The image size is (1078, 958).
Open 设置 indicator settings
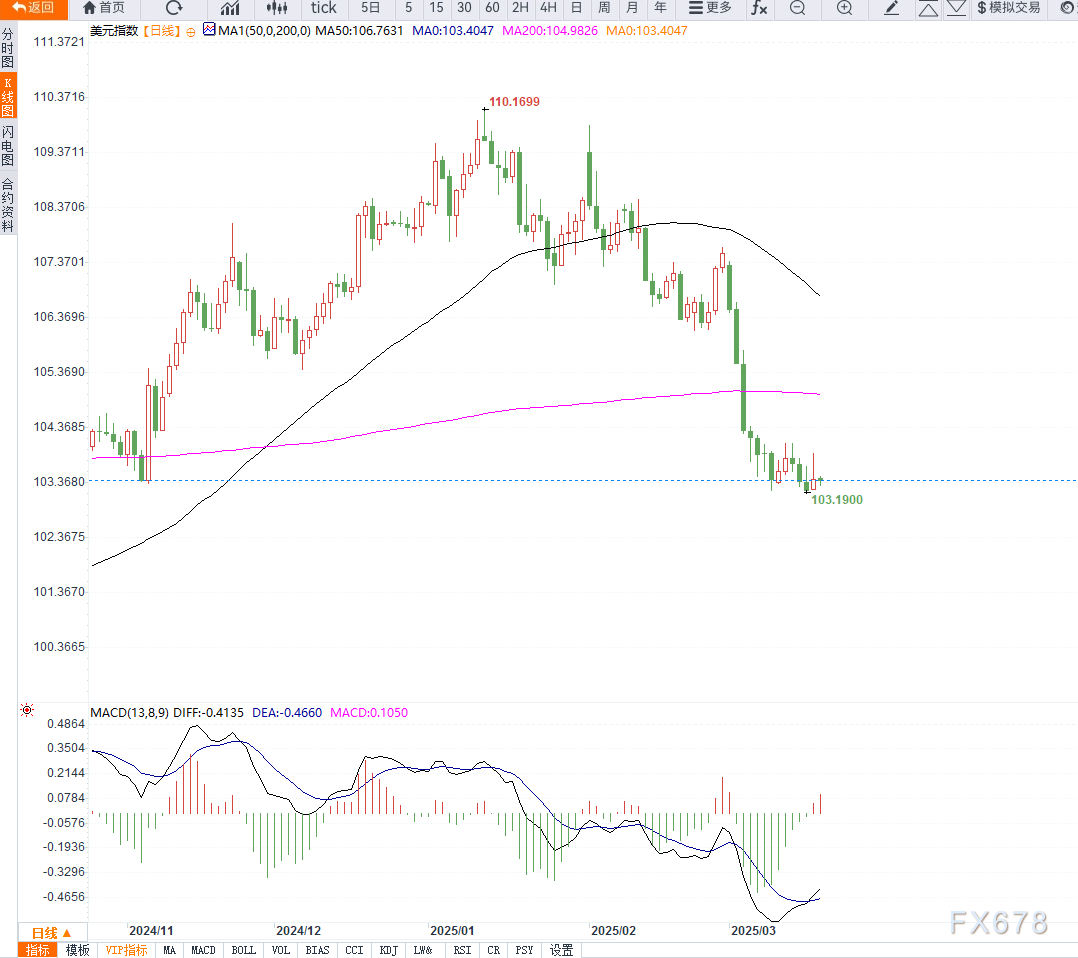pos(562,950)
